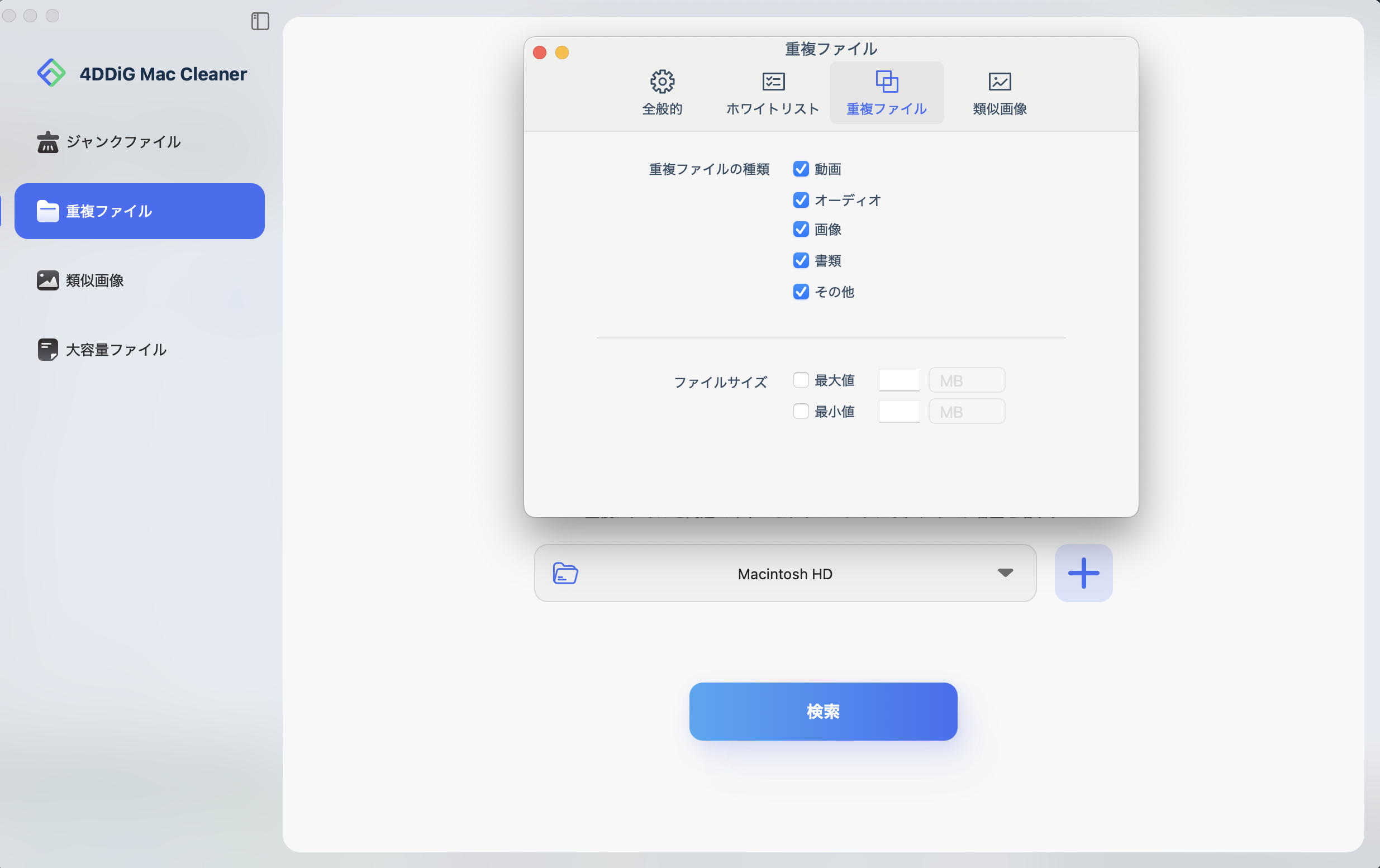Image resolution: width=1380 pixels, height=868 pixels.
Task: Open the 全般的 settings gear tab
Action: tap(663, 92)
